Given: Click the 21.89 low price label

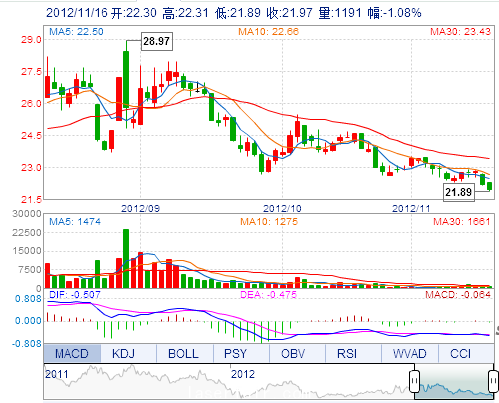Looking at the screenshot, I should [x=459, y=192].
